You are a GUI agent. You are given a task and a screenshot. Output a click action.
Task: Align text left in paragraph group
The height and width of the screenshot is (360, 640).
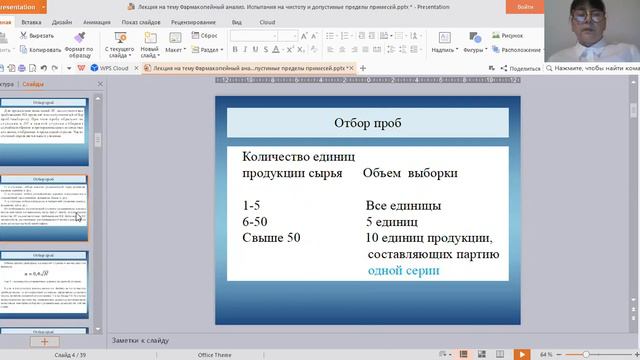click(x=330, y=49)
